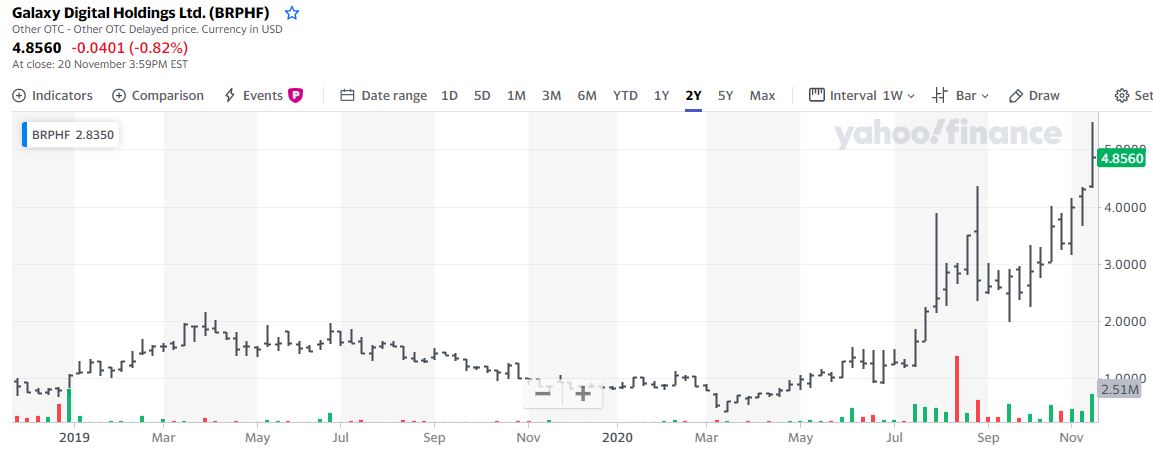This screenshot has width=1153, height=463.
Task: Click the blue BRPHF series color marker
Action: pos(25,135)
